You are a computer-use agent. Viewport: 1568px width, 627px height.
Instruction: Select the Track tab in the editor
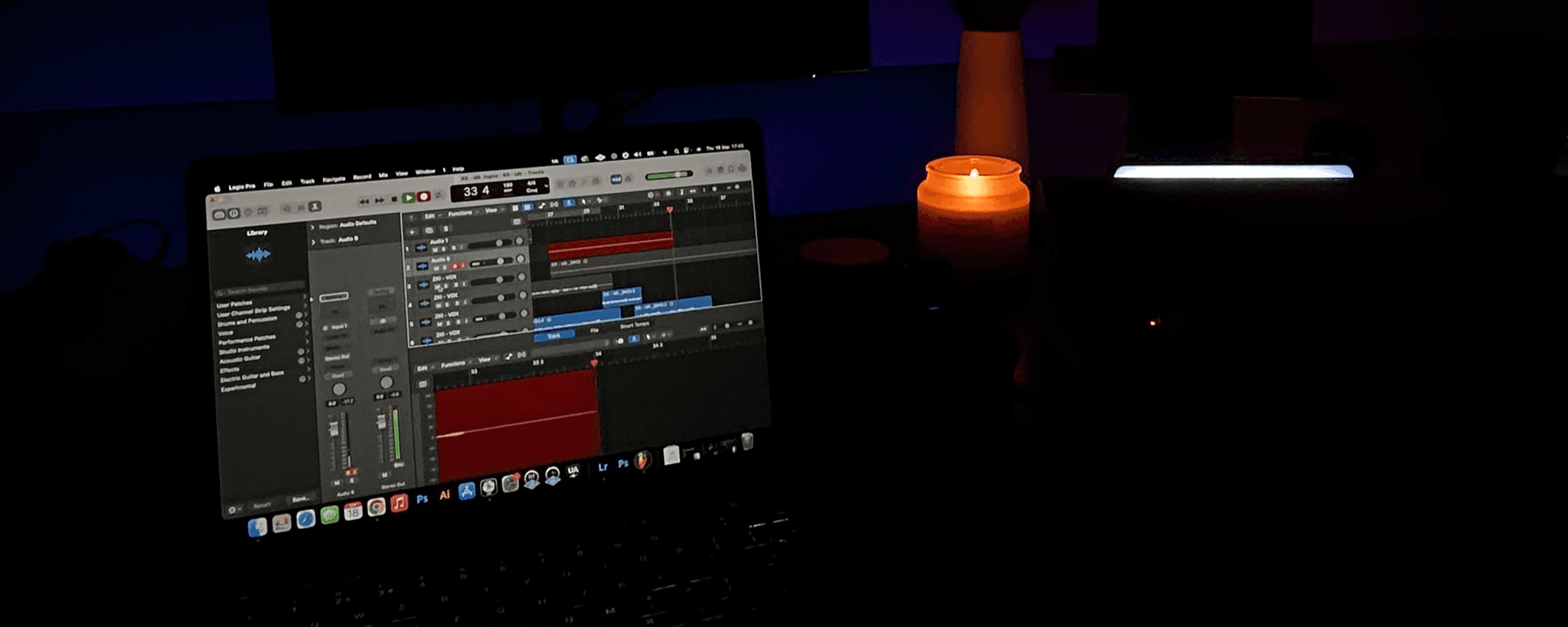tap(554, 336)
